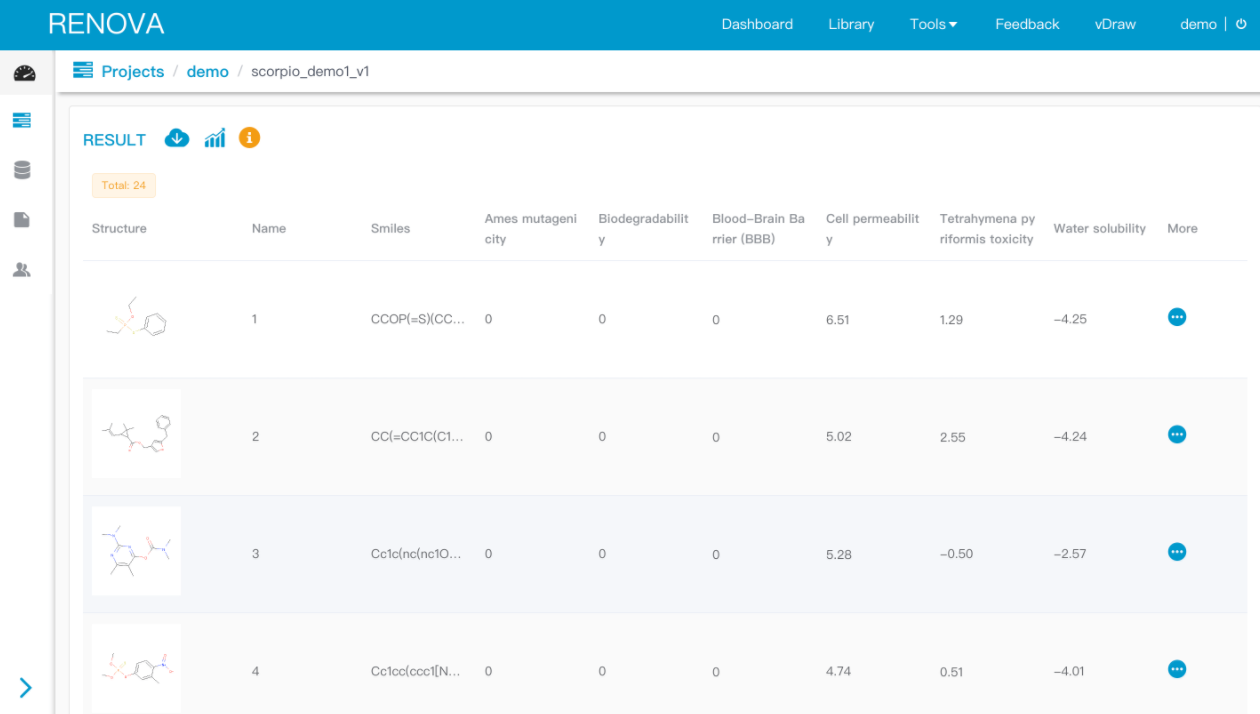The height and width of the screenshot is (714, 1260).
Task: Click the power logout icon
Action: click(1242, 24)
